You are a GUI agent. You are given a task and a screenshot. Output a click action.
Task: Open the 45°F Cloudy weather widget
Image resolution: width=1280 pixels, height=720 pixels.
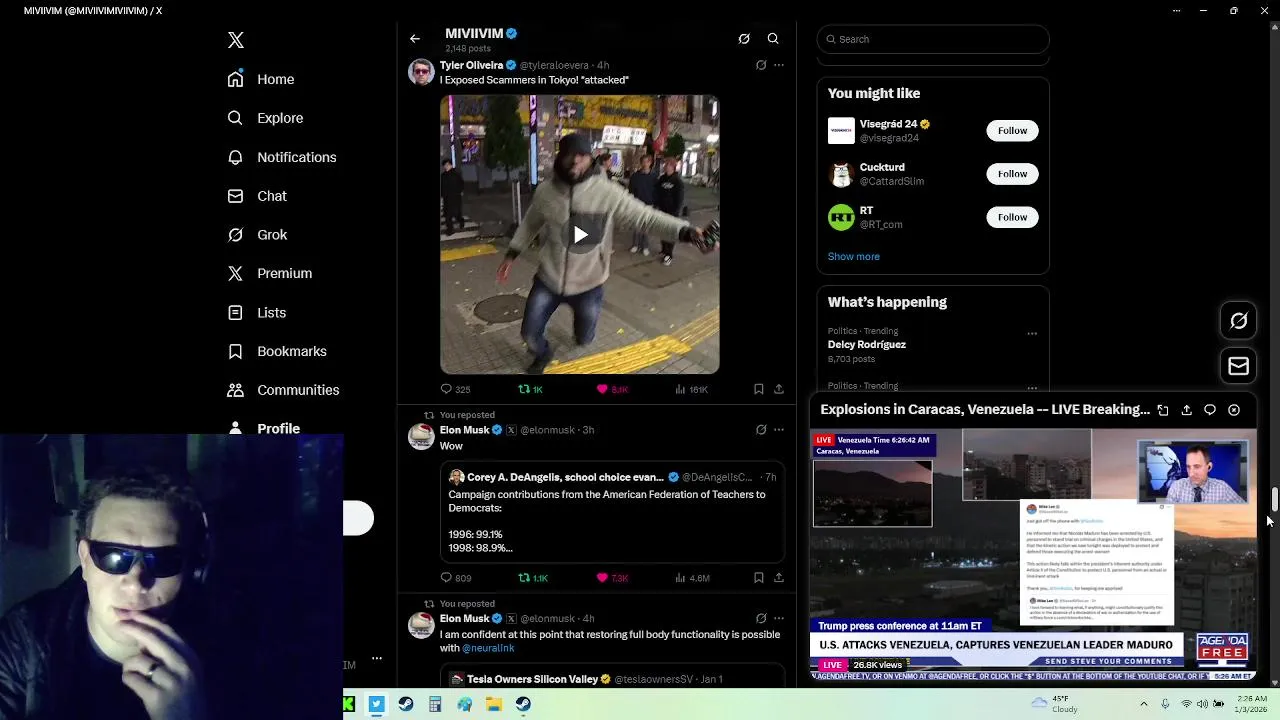coord(1053,704)
